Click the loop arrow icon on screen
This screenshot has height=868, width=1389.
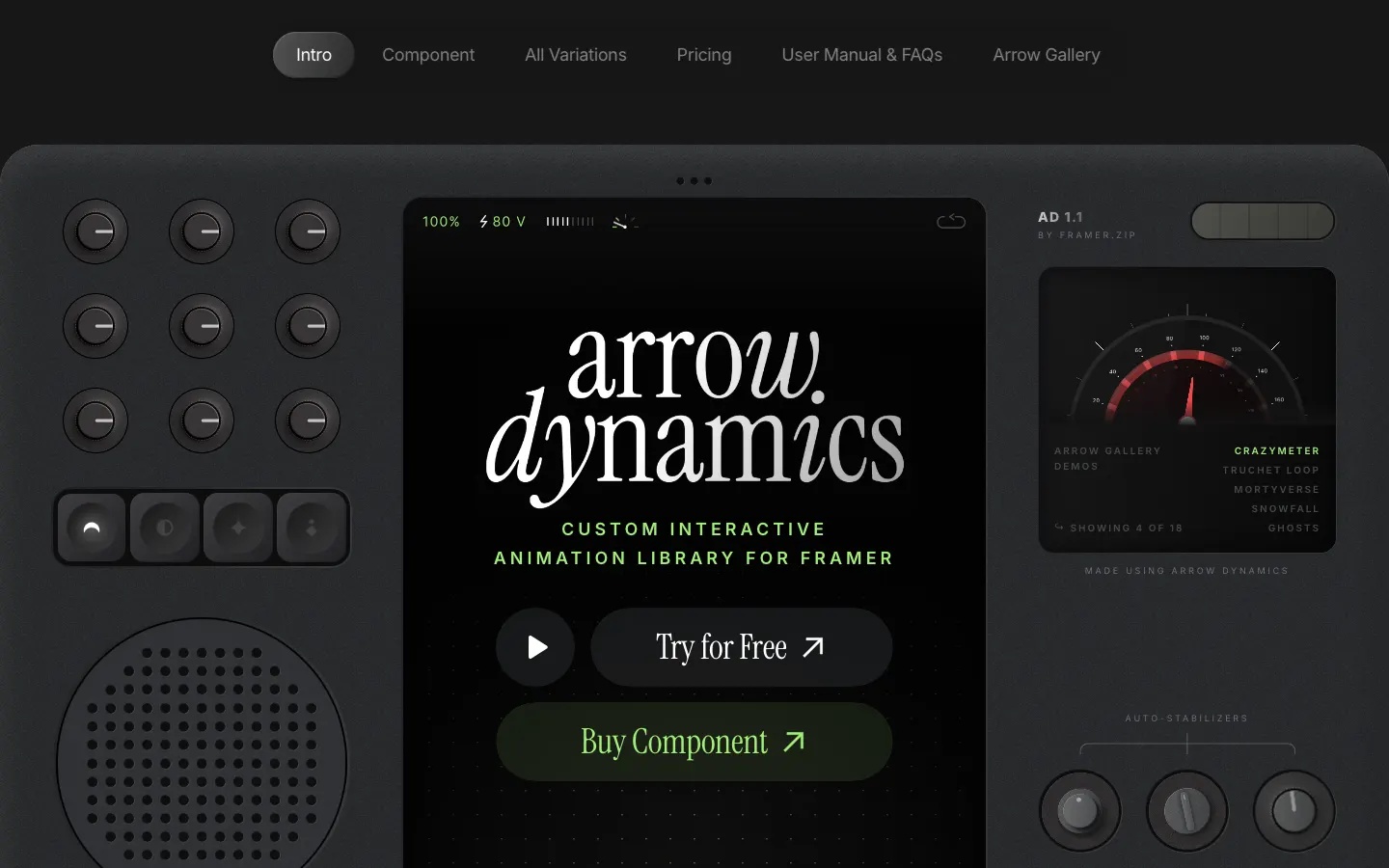pos(950,222)
